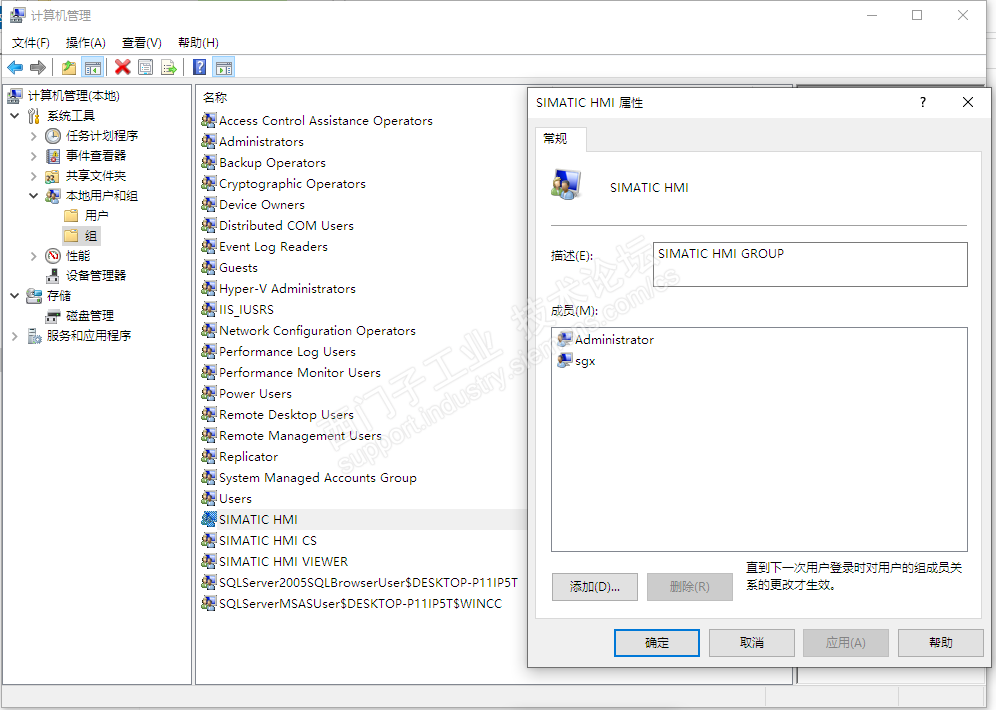996x710 pixels.
Task: Open the 帮助(H) menu
Action: click(198, 43)
